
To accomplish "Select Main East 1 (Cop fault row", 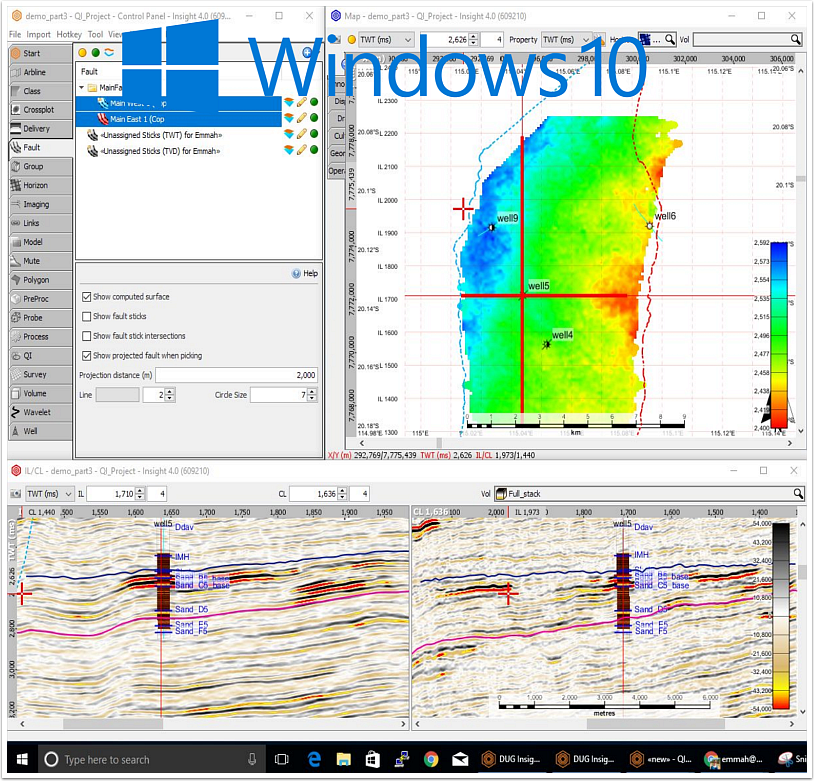I will click(x=179, y=119).
